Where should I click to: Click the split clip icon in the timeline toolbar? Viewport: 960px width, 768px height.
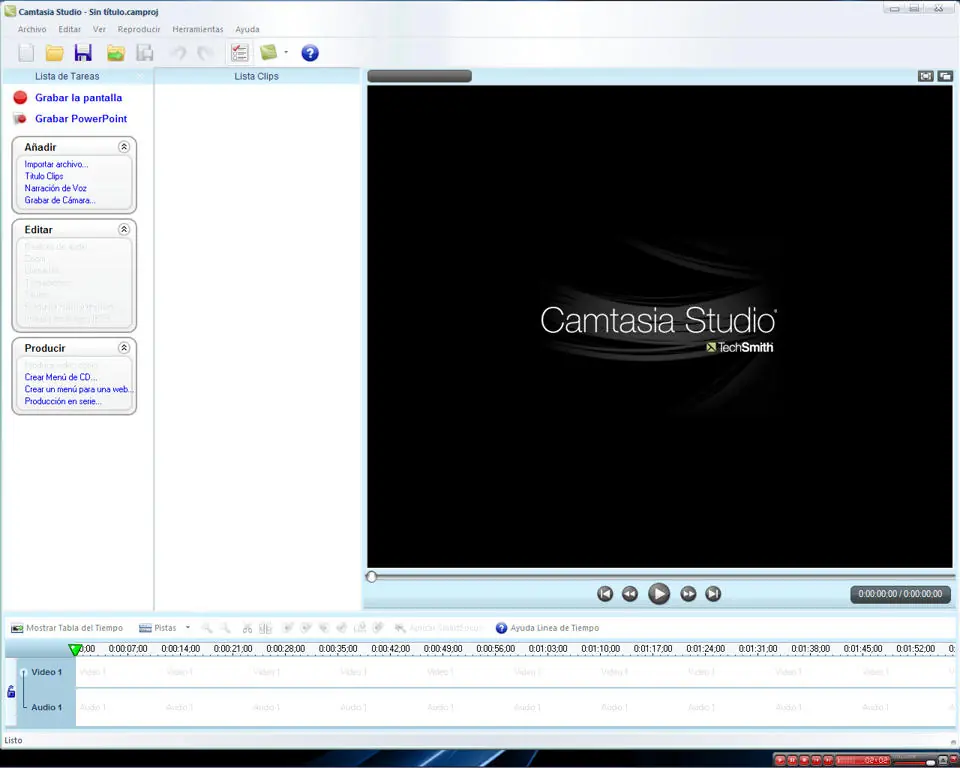[265, 628]
